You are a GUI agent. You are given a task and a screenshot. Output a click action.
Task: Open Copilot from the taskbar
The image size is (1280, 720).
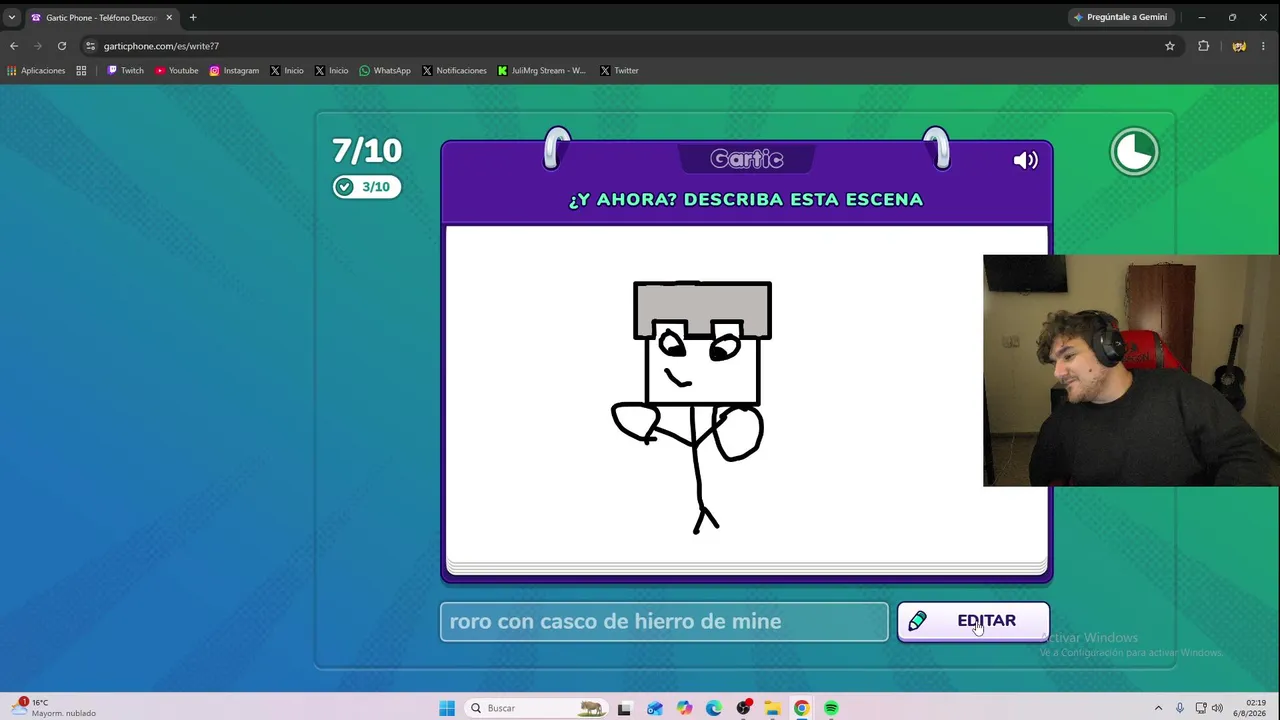pos(684,708)
